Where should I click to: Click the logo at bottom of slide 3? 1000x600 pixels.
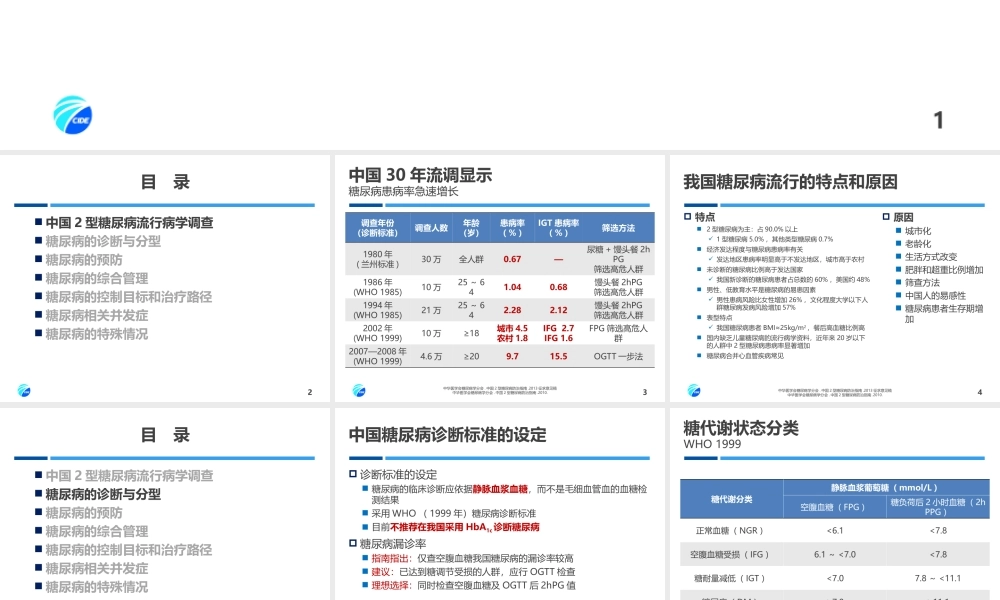coord(359,390)
